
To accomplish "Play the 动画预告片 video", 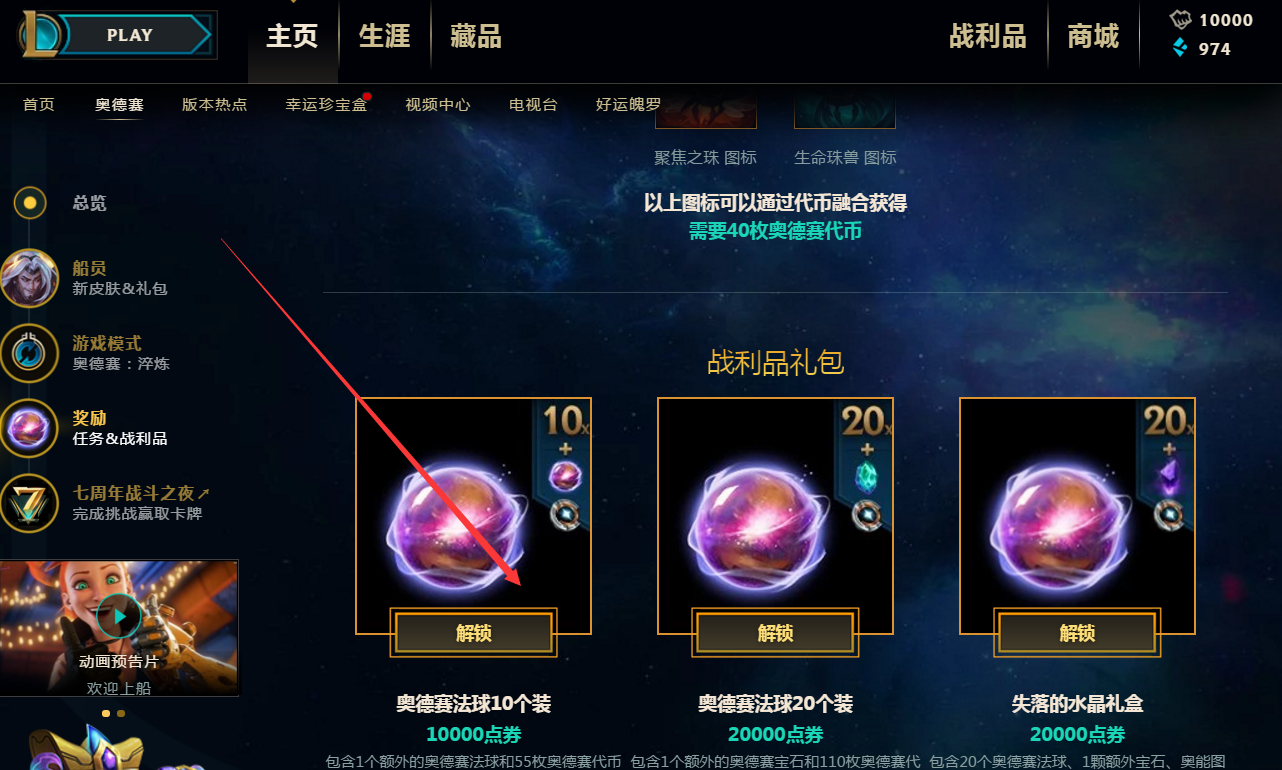I will pos(119,617).
